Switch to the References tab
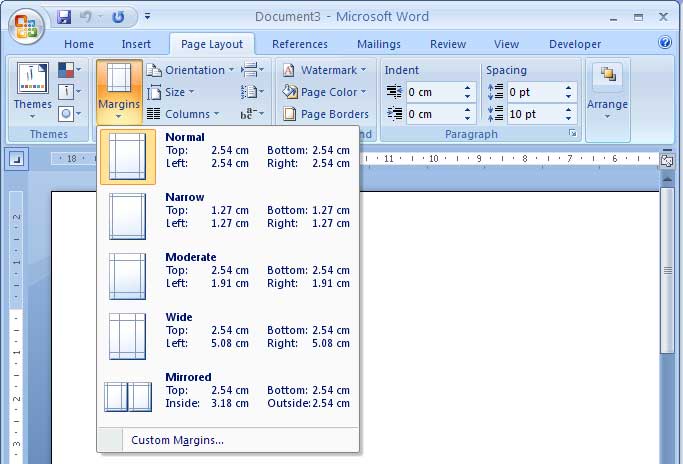 (x=299, y=44)
